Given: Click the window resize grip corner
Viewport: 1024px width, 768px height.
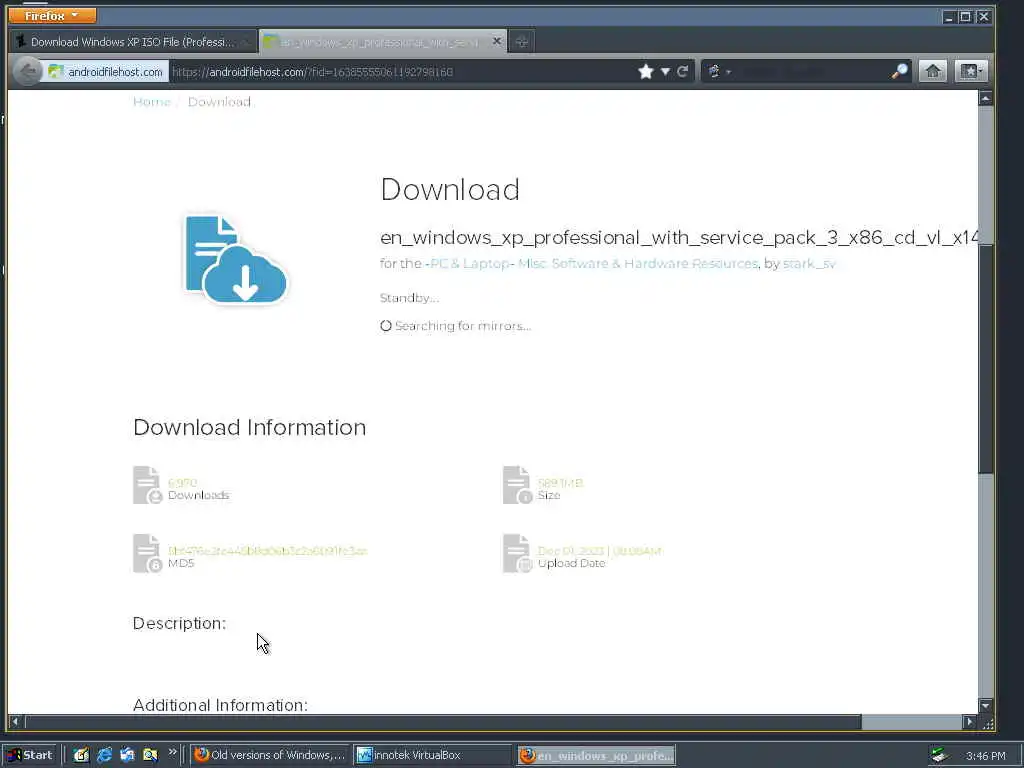Looking at the screenshot, I should 987,723.
